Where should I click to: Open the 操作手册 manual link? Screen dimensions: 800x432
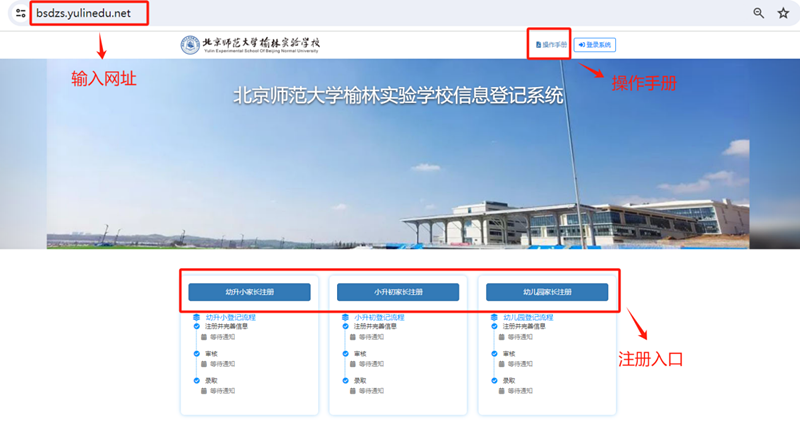pyautogui.click(x=551, y=45)
